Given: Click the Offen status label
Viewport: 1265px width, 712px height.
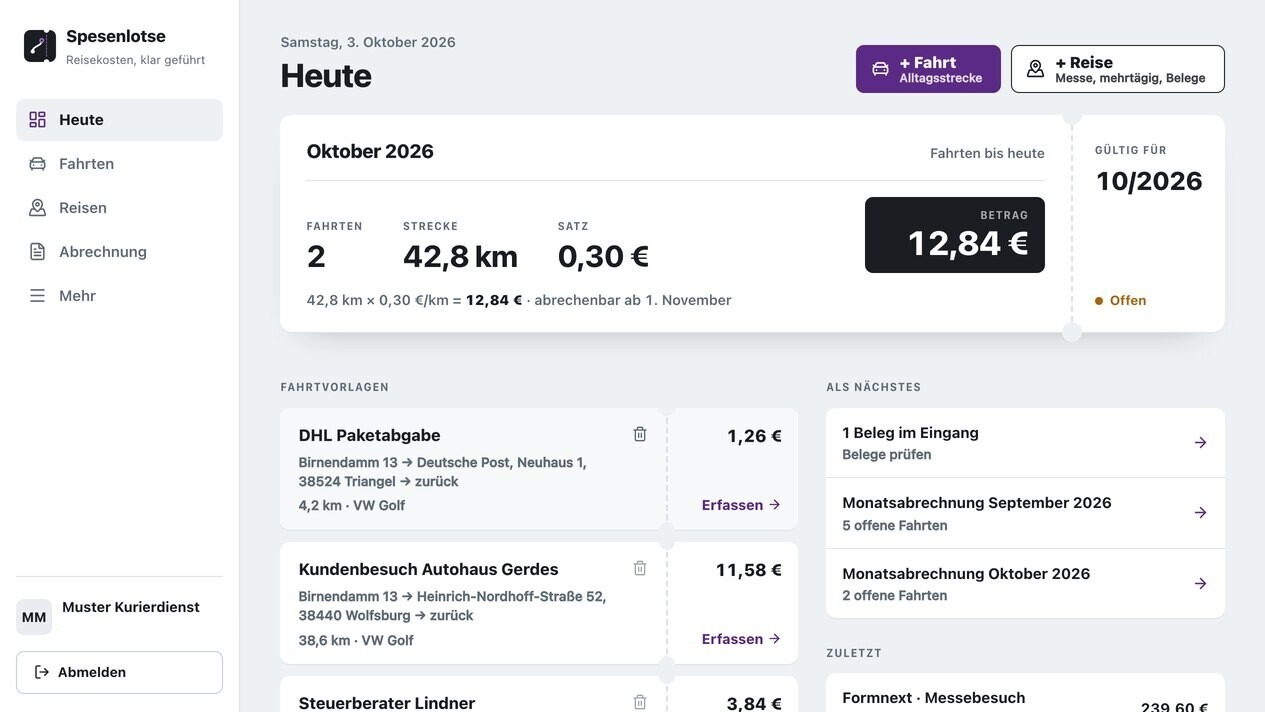Looking at the screenshot, I should [x=1121, y=300].
